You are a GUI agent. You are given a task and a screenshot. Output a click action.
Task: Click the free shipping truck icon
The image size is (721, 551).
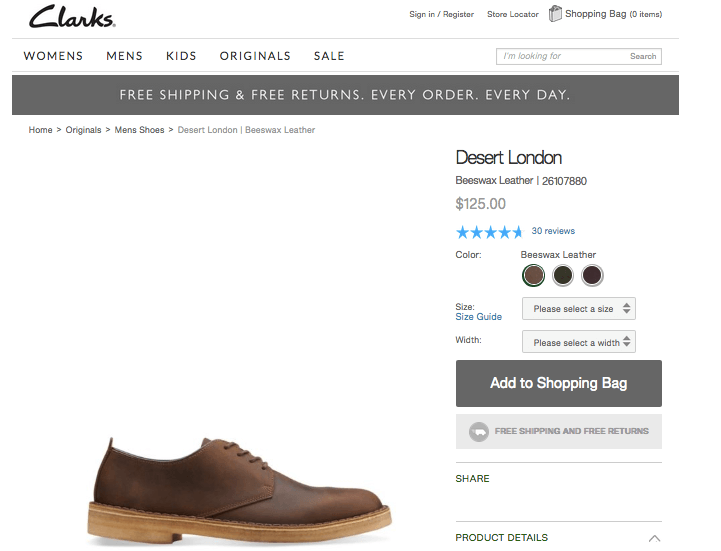(x=479, y=431)
